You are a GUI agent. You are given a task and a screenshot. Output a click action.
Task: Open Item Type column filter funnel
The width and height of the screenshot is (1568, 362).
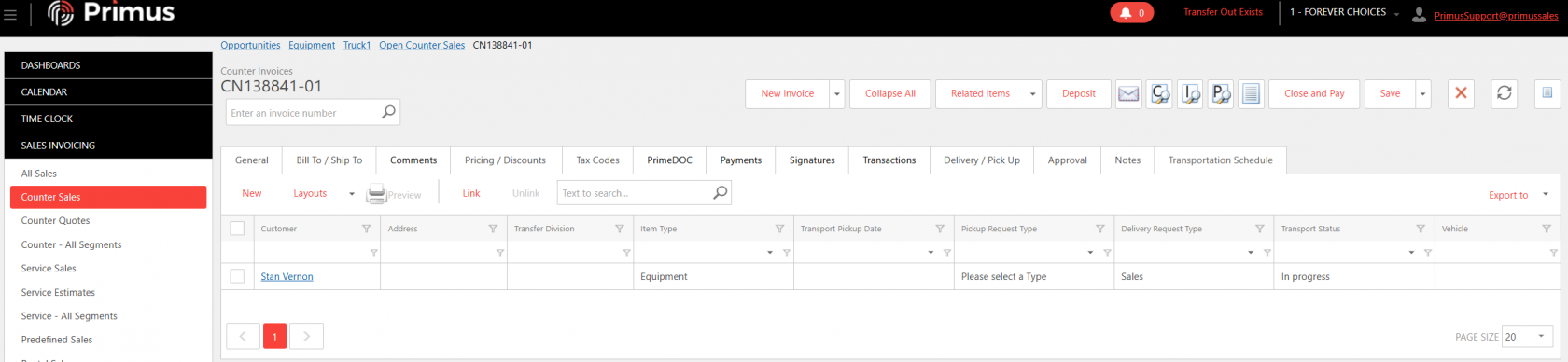[x=779, y=229]
